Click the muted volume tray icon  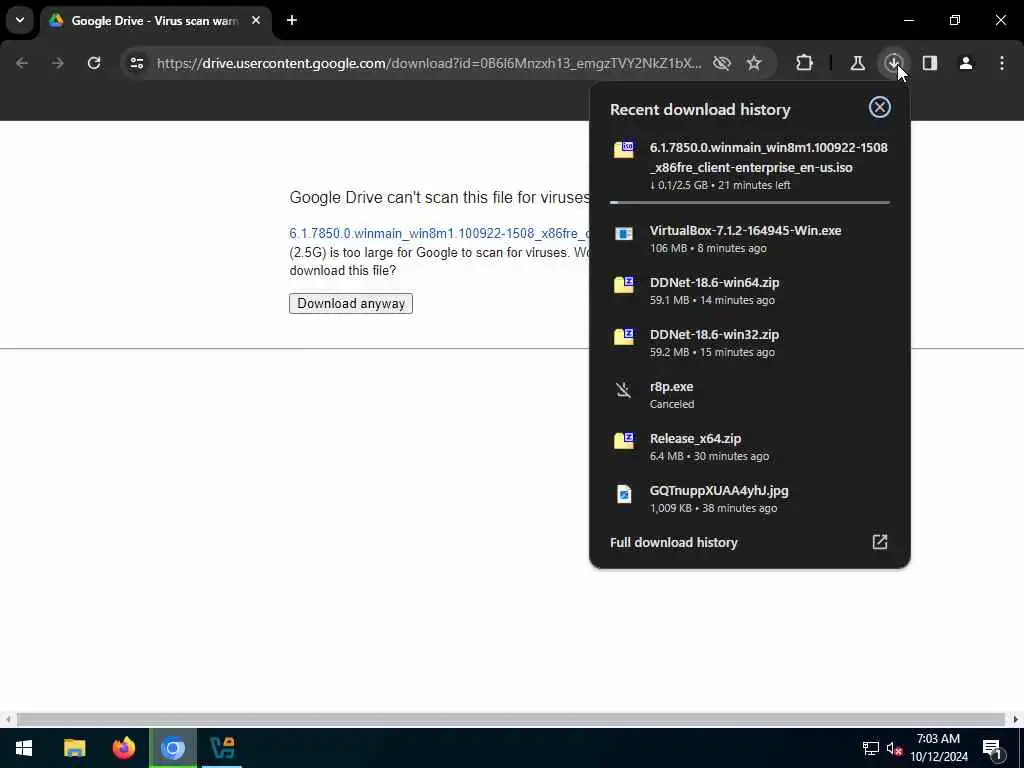coord(894,748)
